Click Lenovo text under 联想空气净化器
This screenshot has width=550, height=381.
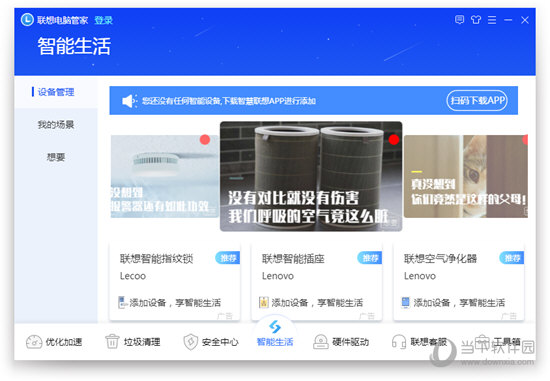pyautogui.click(x=420, y=276)
